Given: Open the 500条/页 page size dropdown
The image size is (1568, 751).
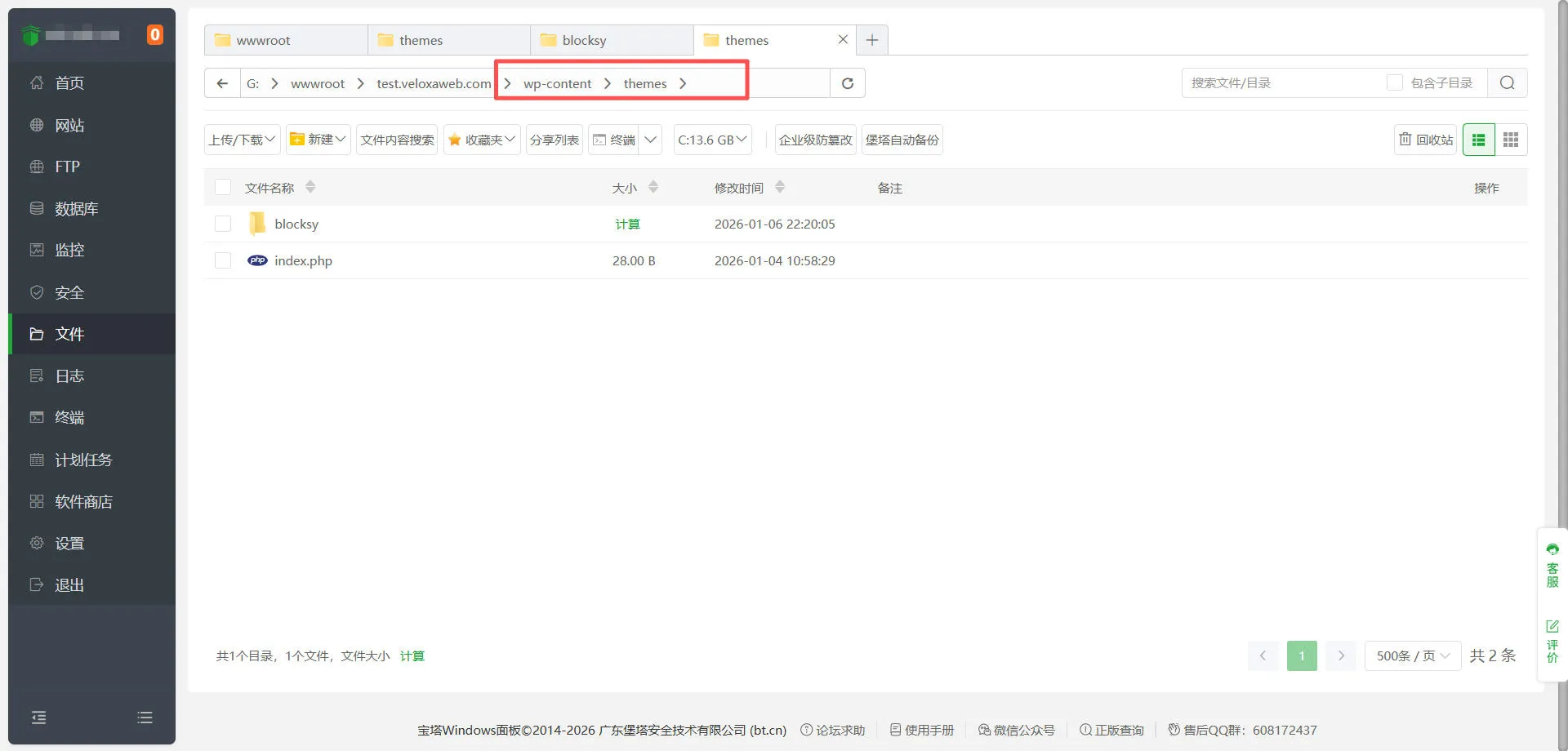Looking at the screenshot, I should pyautogui.click(x=1412, y=655).
